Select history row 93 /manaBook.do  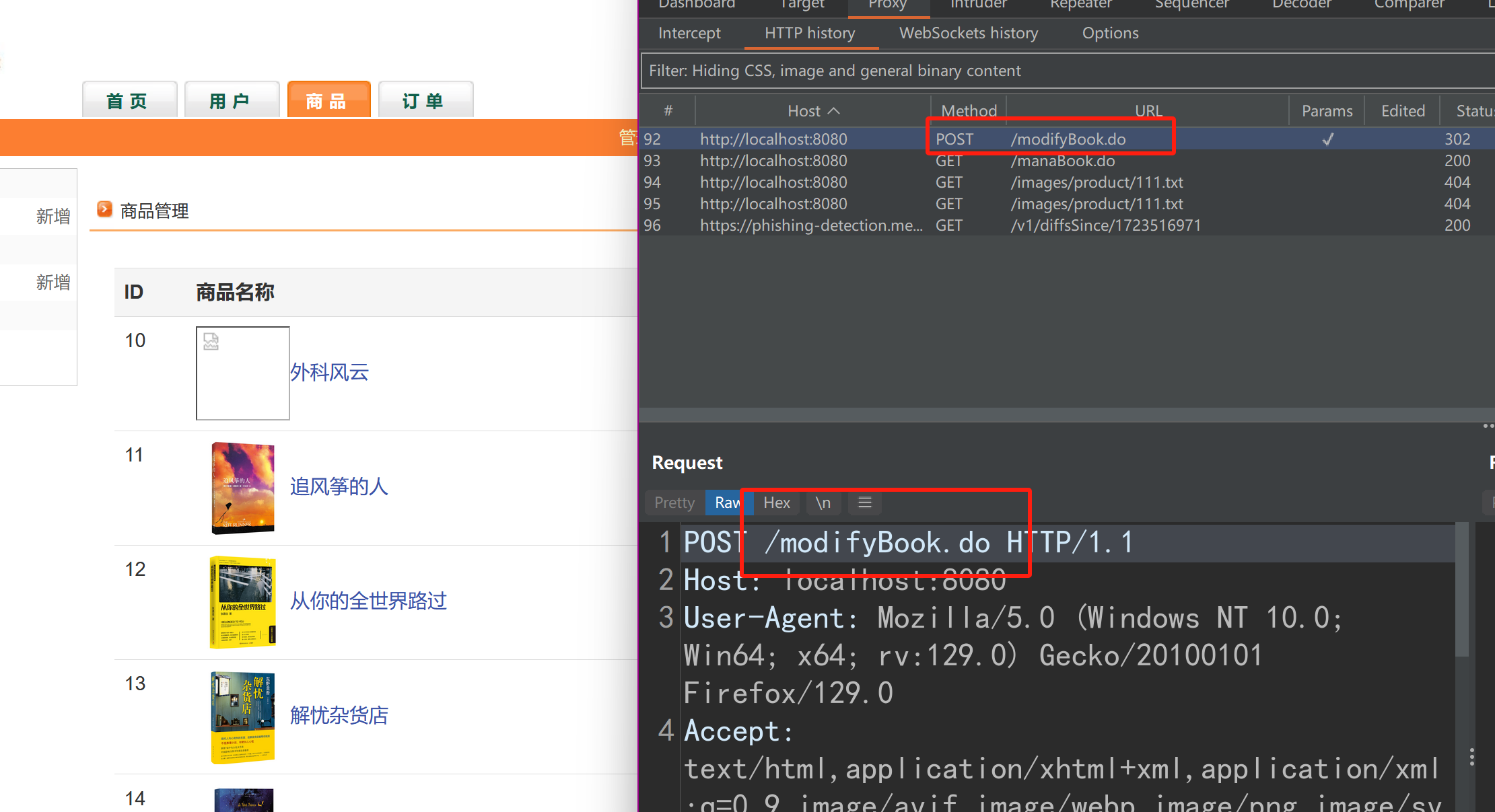tap(1067, 161)
